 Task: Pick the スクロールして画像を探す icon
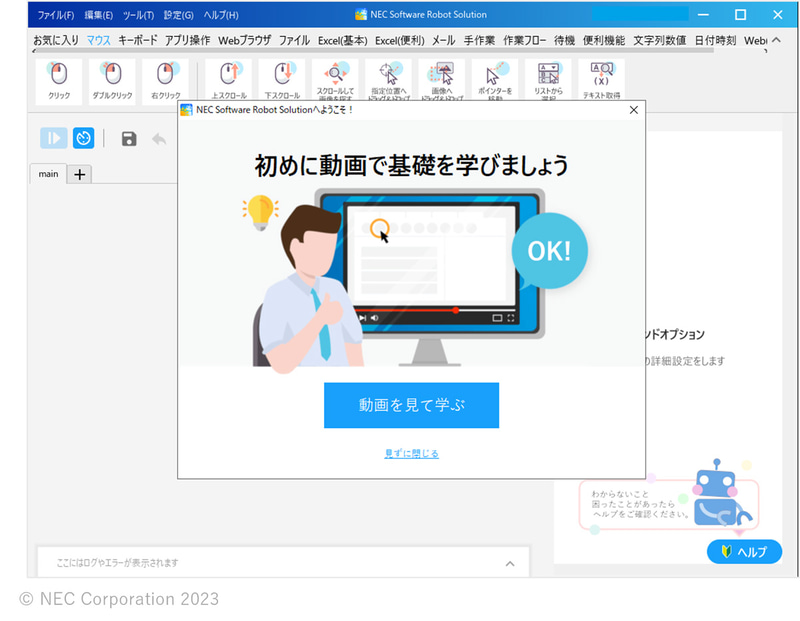pos(335,80)
